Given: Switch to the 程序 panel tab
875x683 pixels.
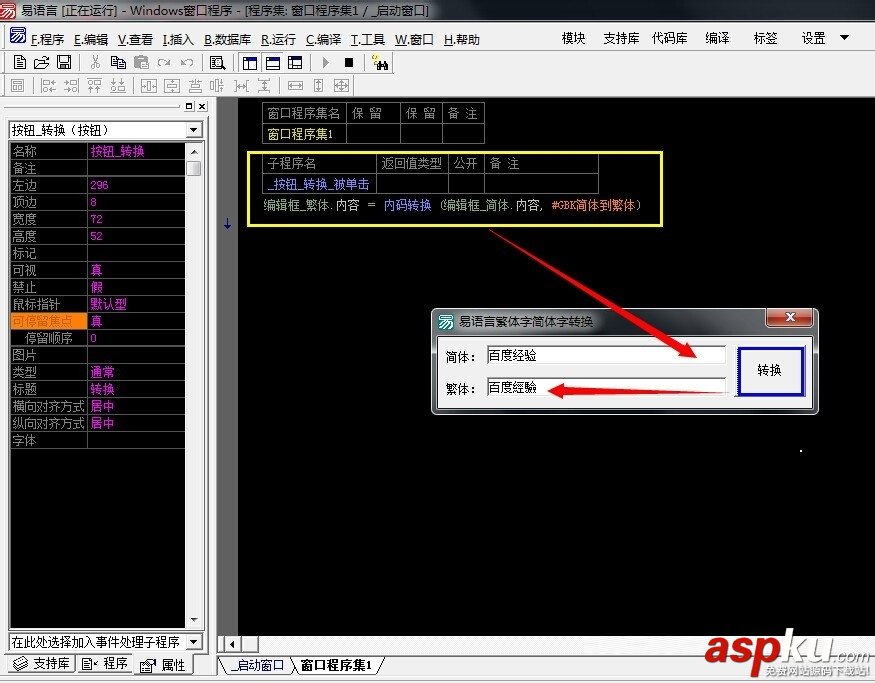Looking at the screenshot, I should point(105,663).
